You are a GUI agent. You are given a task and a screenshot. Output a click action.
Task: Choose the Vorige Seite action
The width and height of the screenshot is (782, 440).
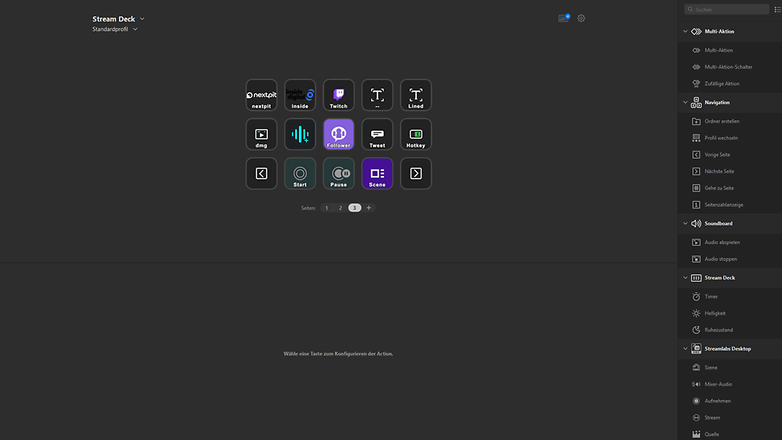pyautogui.click(x=730, y=155)
